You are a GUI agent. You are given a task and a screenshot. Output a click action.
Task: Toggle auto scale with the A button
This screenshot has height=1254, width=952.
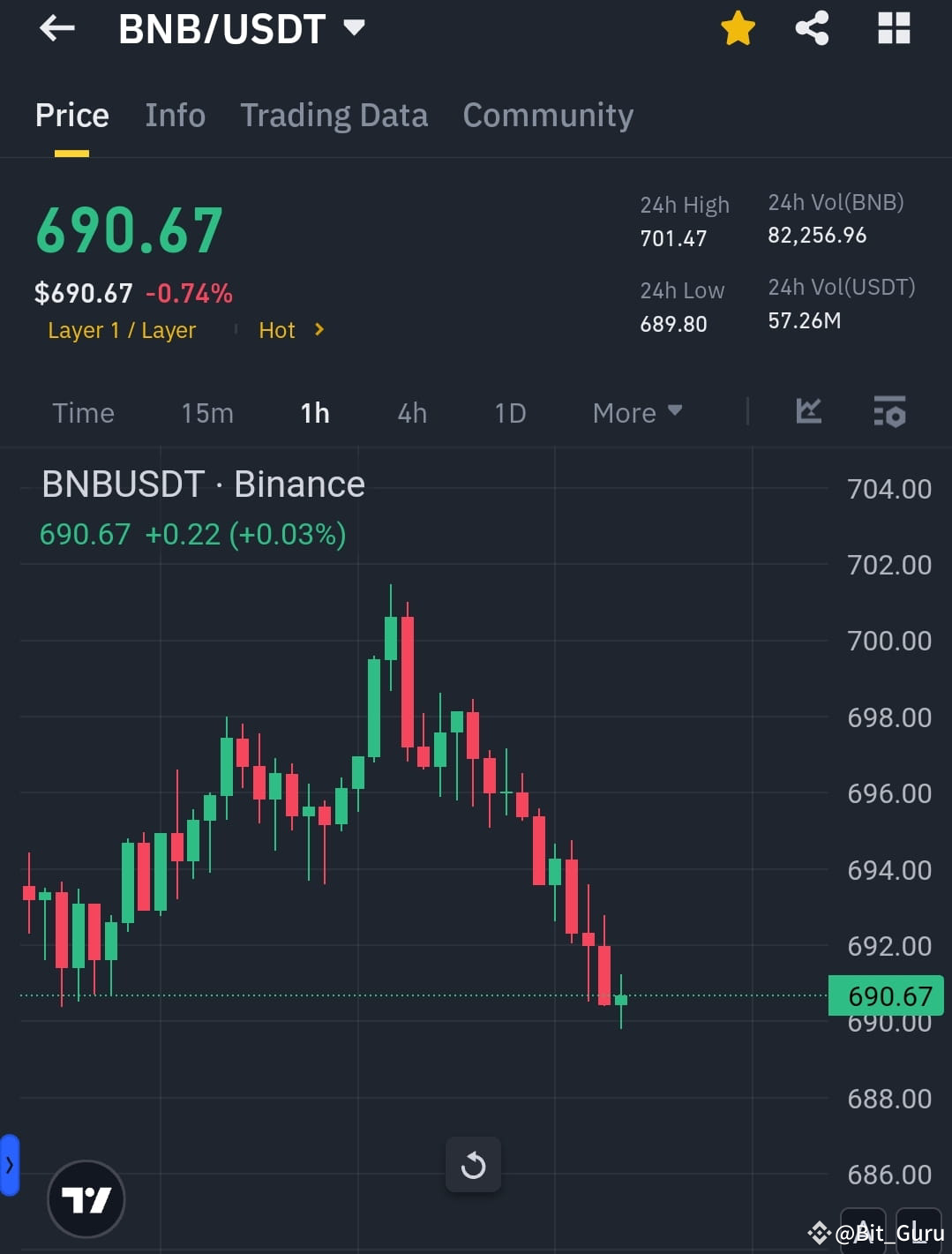[863, 1230]
